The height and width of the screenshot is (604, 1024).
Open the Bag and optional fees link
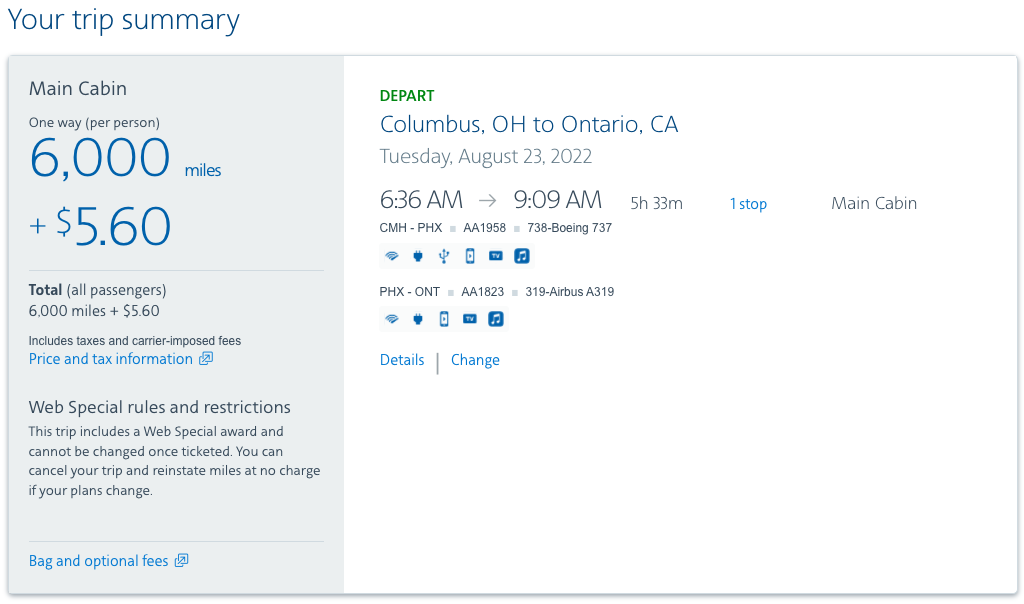(99, 561)
